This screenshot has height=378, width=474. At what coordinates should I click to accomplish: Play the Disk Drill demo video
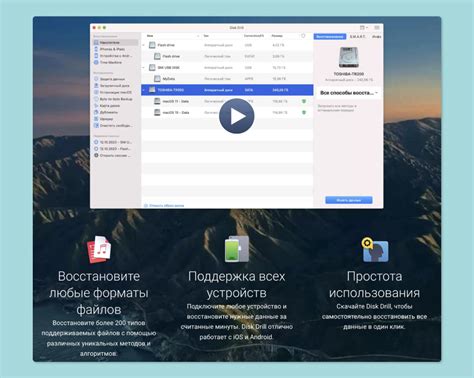(237, 116)
